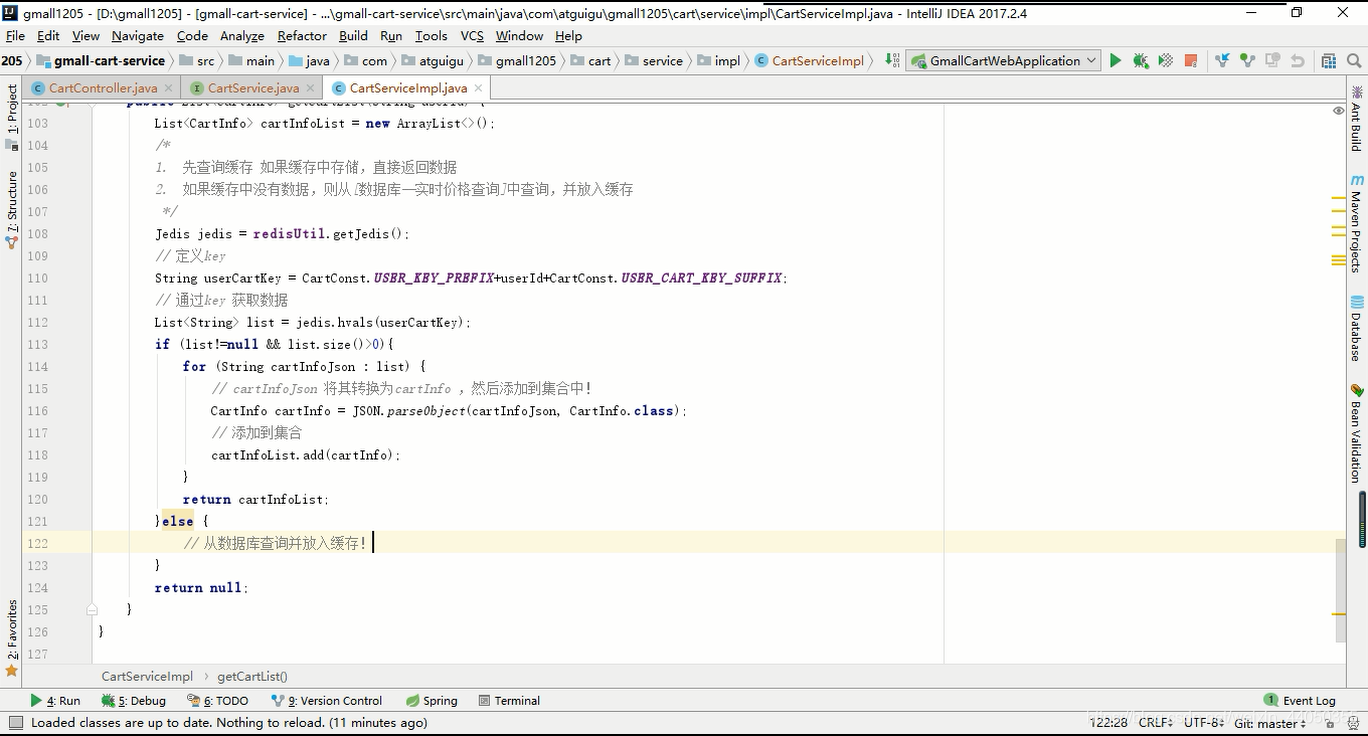Open the Maven Projects side panel
The image size is (1368, 736).
pyautogui.click(x=1356, y=222)
